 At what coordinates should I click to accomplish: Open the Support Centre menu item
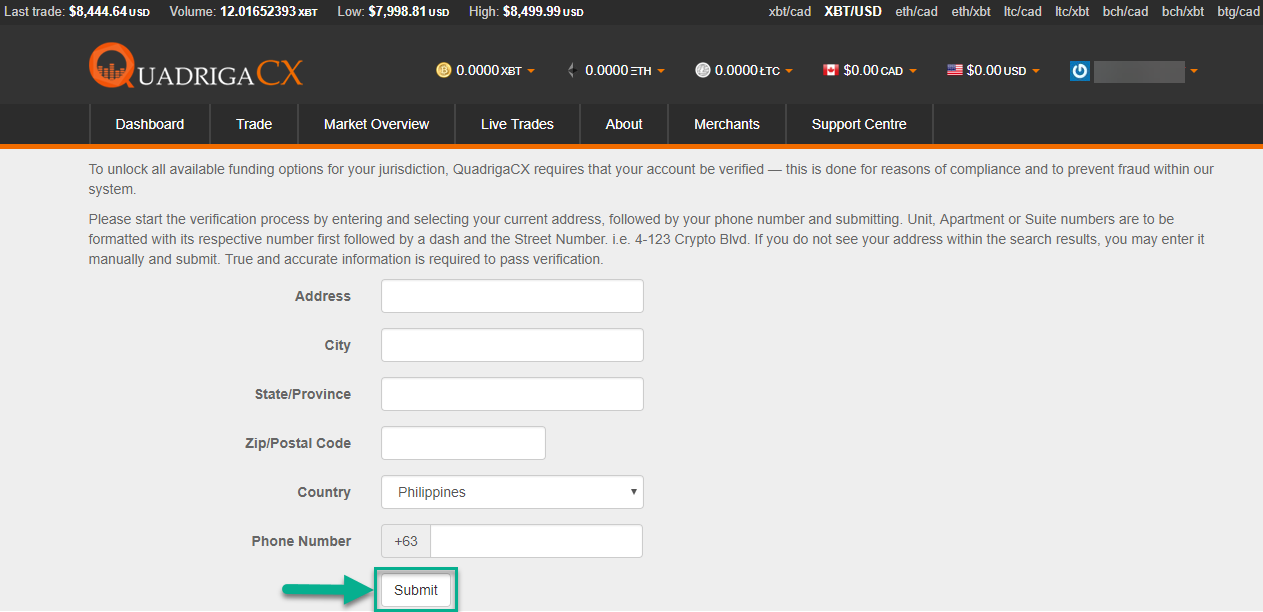(x=859, y=124)
